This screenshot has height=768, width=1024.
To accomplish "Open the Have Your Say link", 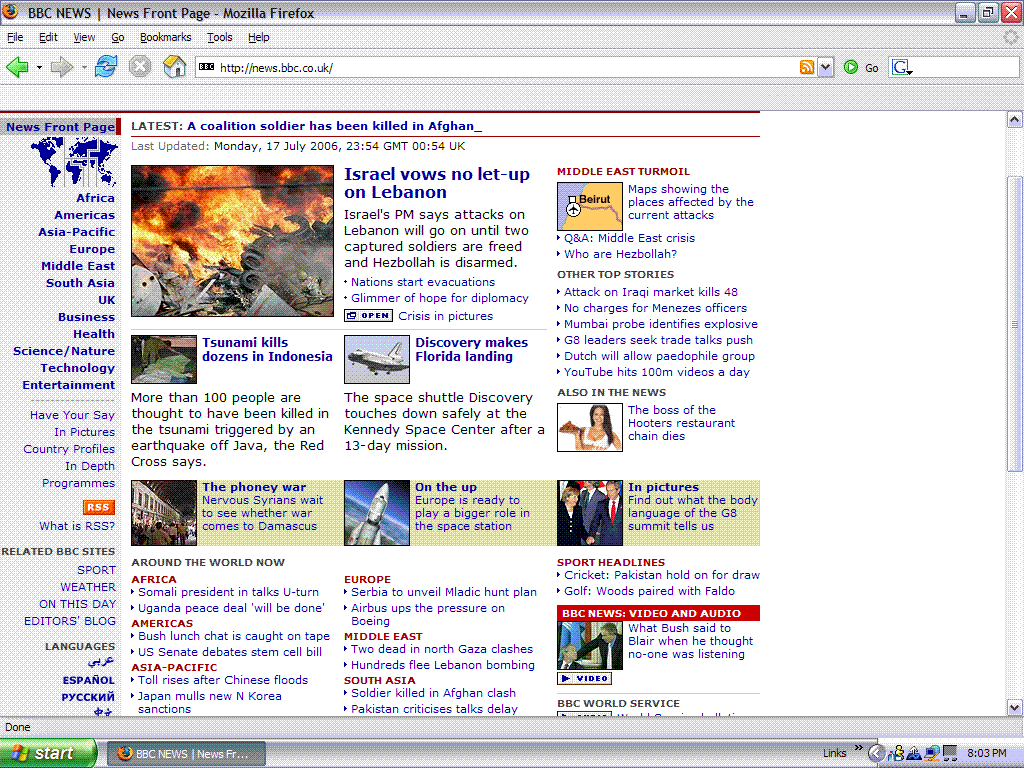I will coord(72,415).
